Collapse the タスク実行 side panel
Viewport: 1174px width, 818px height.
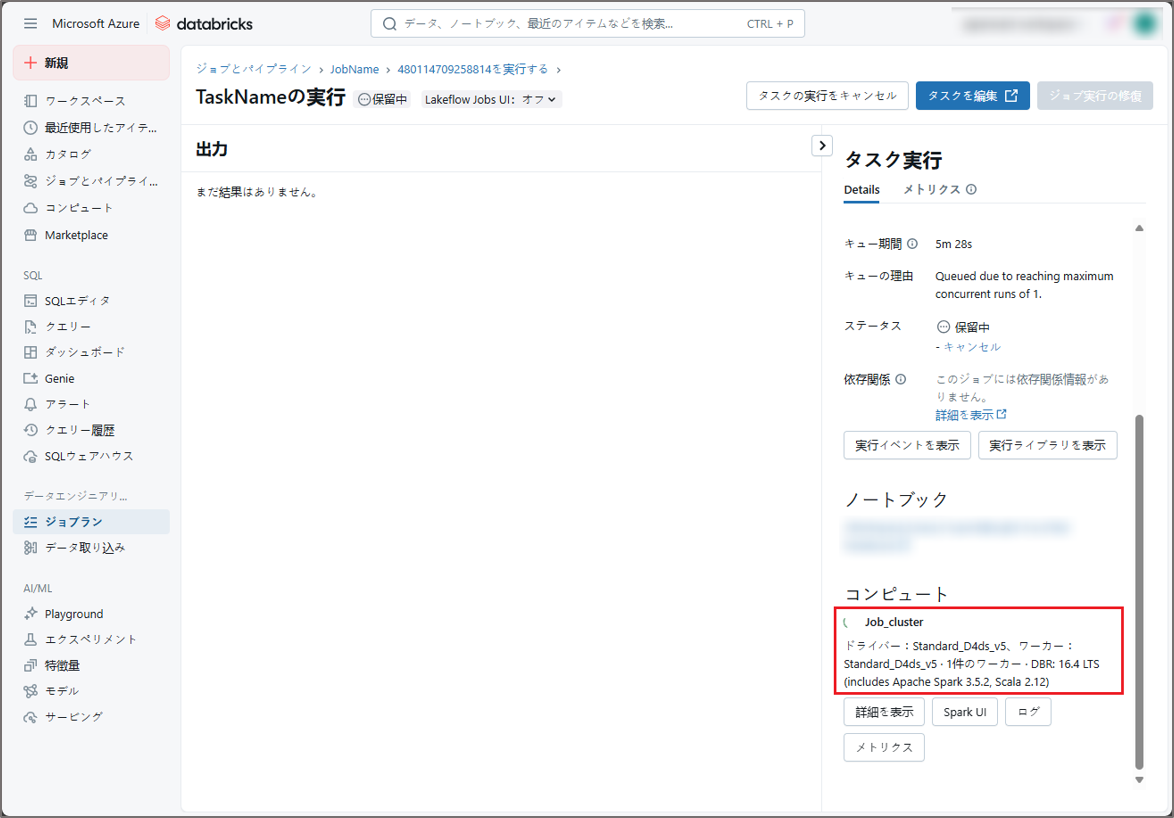click(x=822, y=146)
